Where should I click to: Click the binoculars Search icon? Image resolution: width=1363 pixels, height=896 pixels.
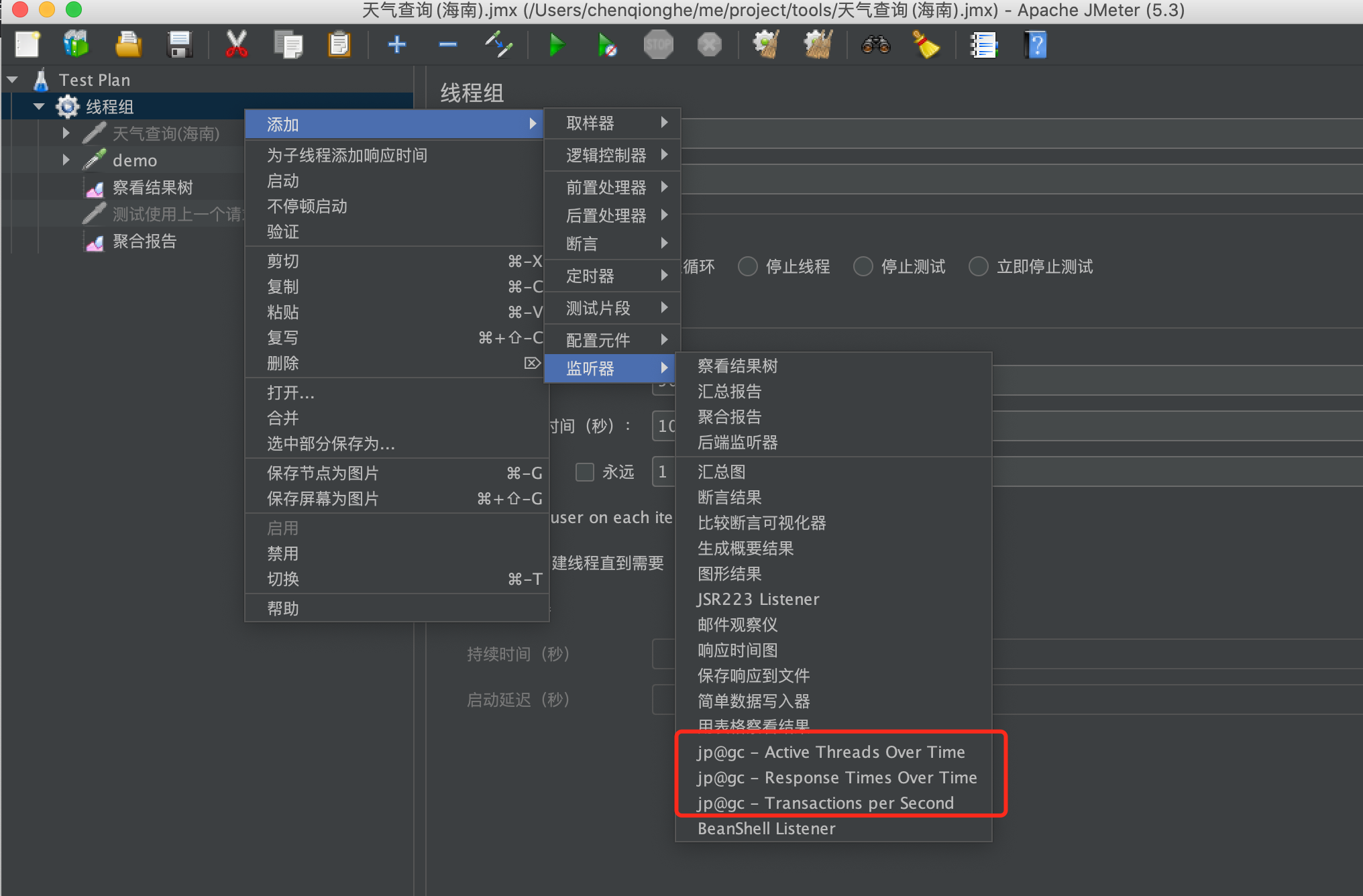875,45
